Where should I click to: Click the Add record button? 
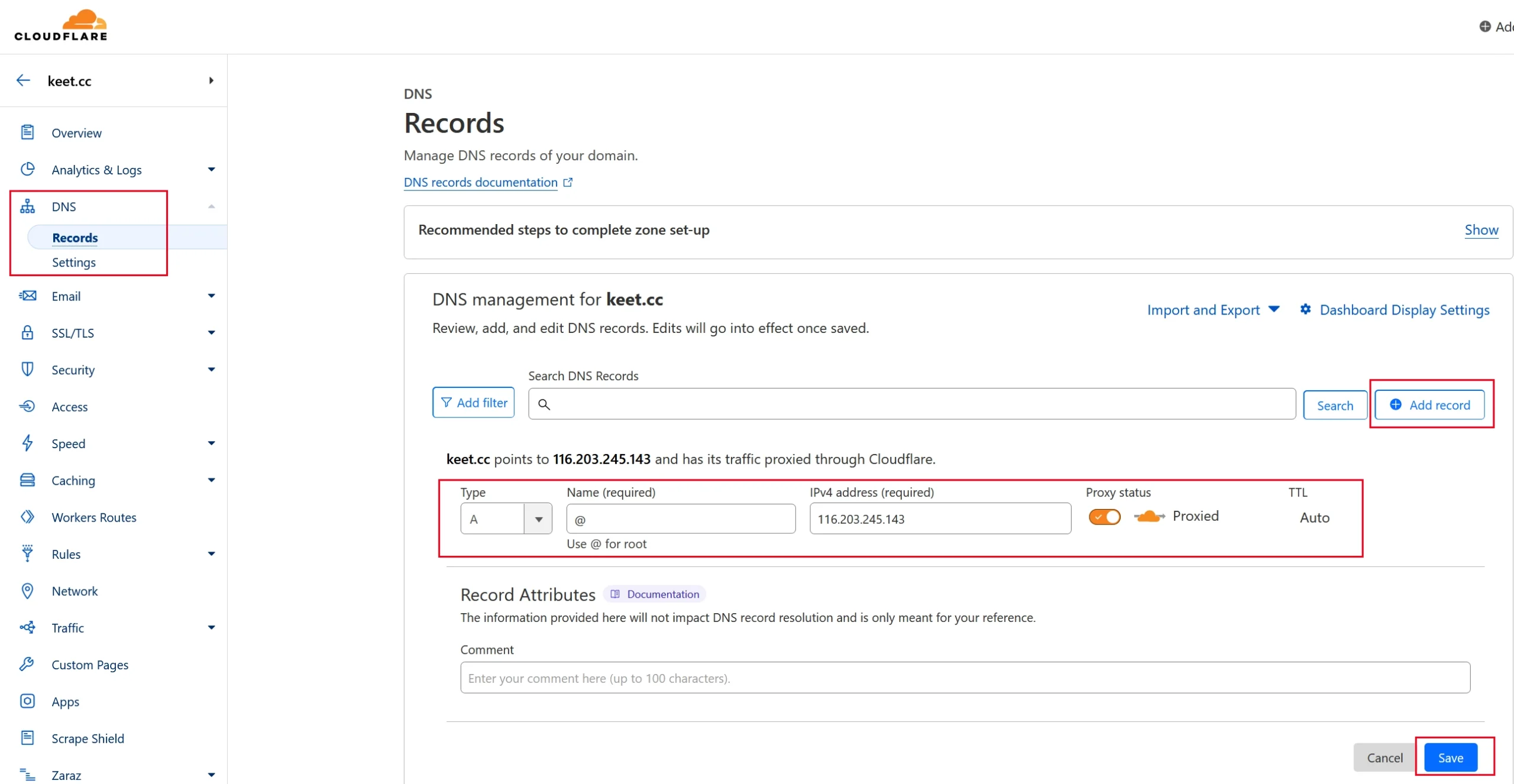1429,405
